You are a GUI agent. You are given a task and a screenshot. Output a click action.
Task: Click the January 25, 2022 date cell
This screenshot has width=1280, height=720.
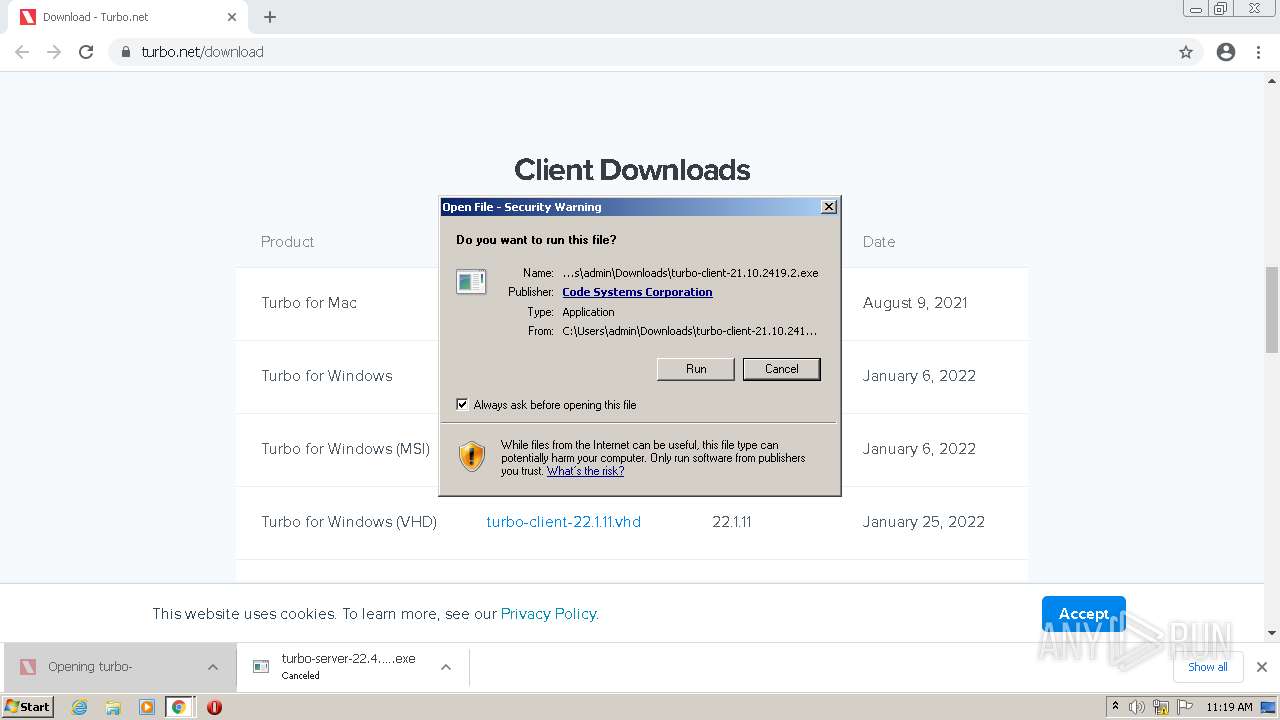coord(924,522)
